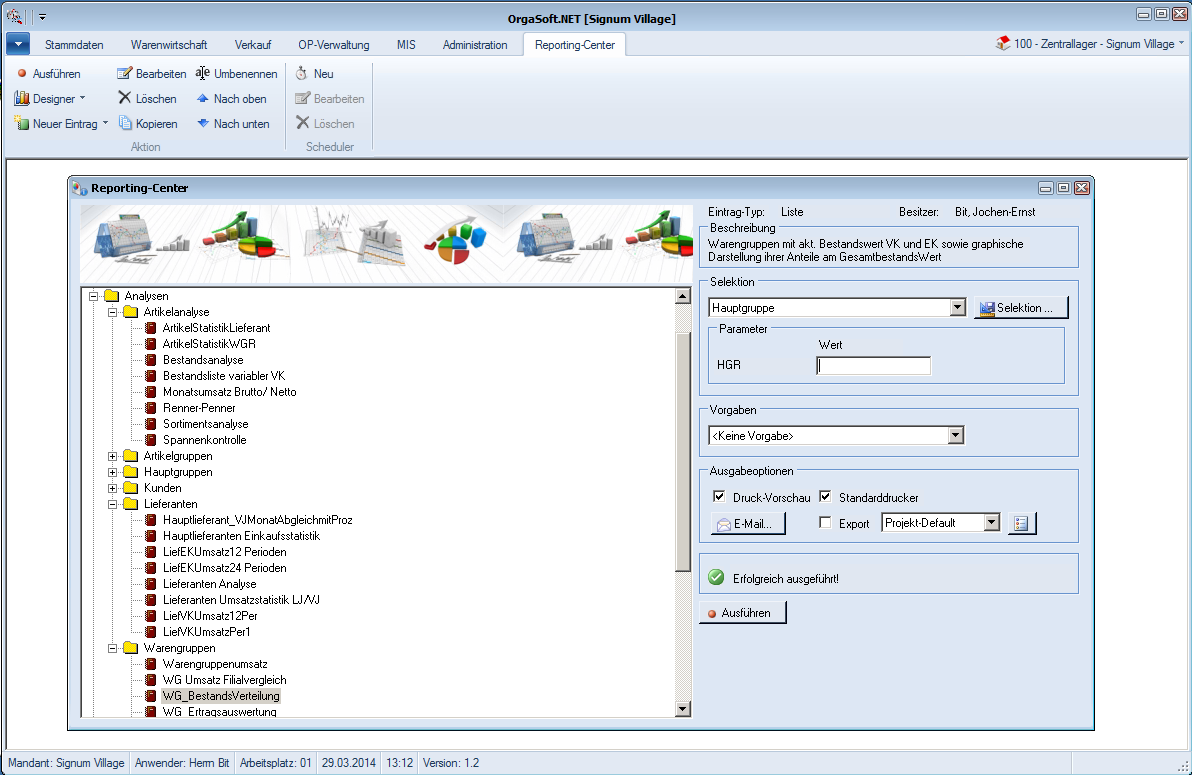The width and height of the screenshot is (1192, 775).
Task: Click the Ausführen icon in the ribbon
Action: (x=22, y=74)
